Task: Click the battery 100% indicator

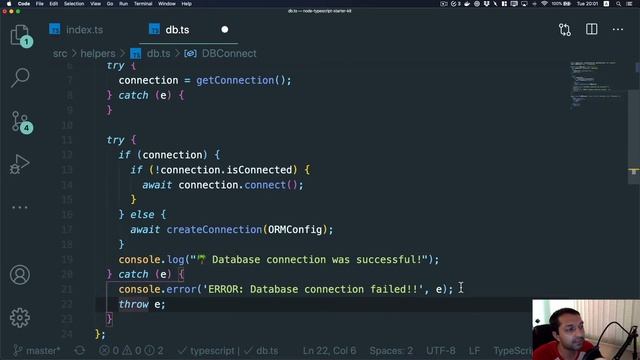Action: click(561, 4)
